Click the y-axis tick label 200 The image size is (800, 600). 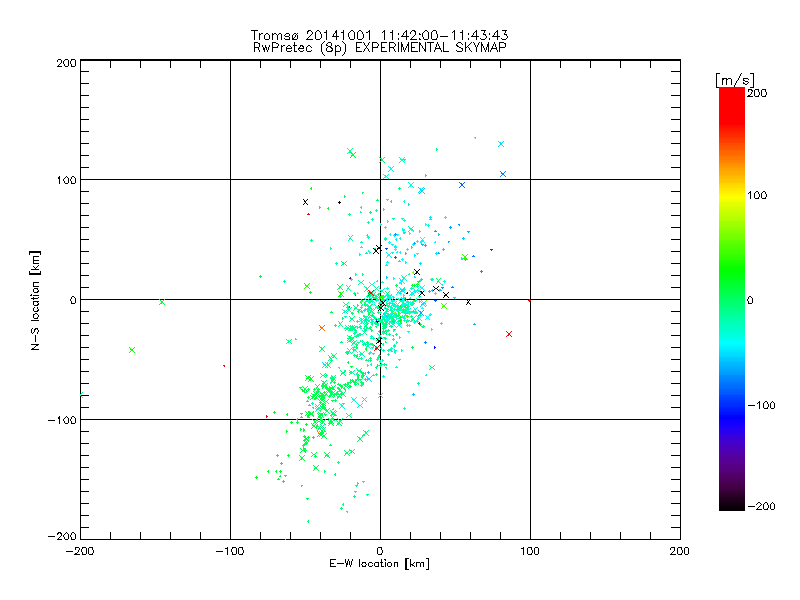click(x=66, y=62)
